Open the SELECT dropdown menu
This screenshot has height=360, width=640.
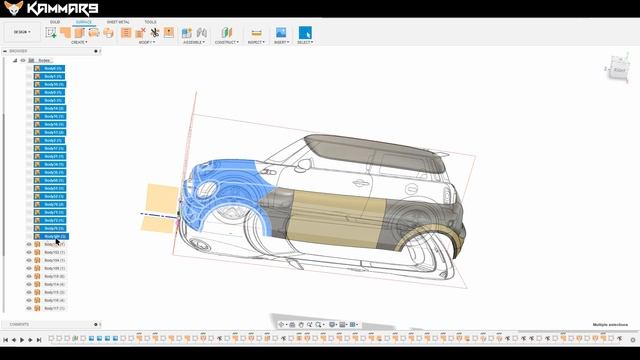(x=305, y=42)
